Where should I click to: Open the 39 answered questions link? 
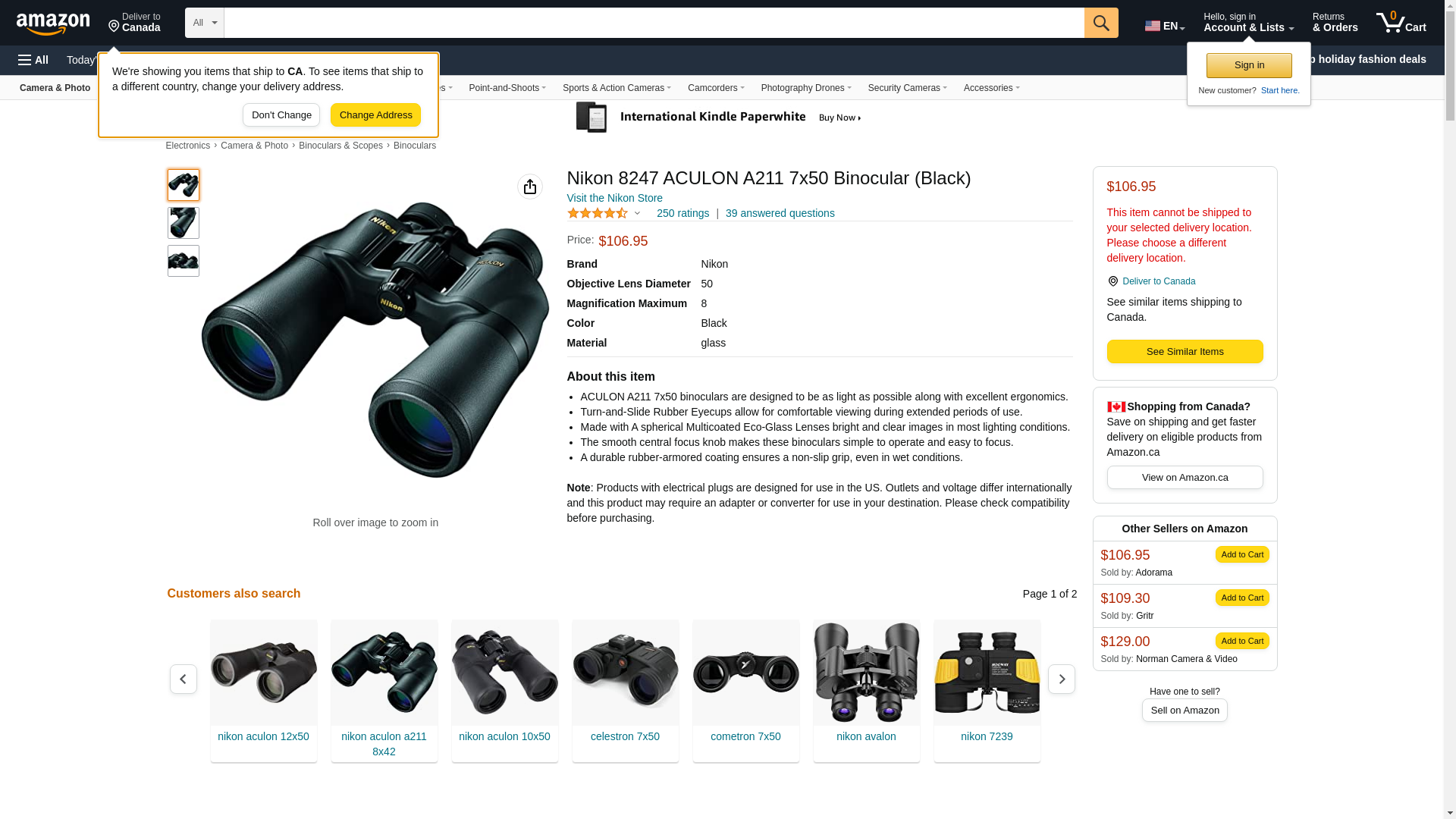click(780, 213)
